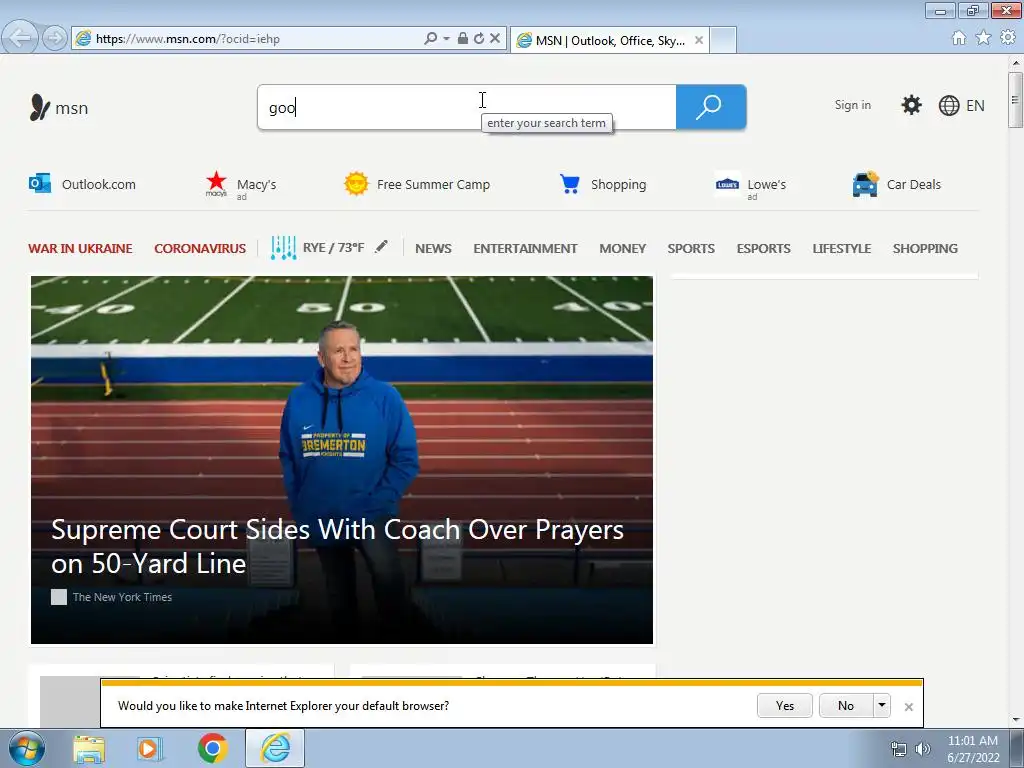
Task: Click Yes on default browser prompt
Action: (x=784, y=705)
